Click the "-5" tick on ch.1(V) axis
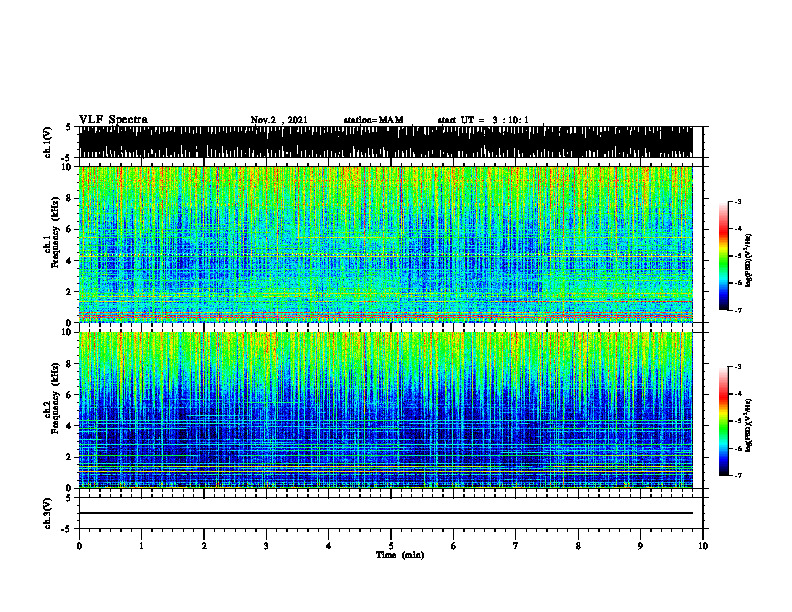 67,158
